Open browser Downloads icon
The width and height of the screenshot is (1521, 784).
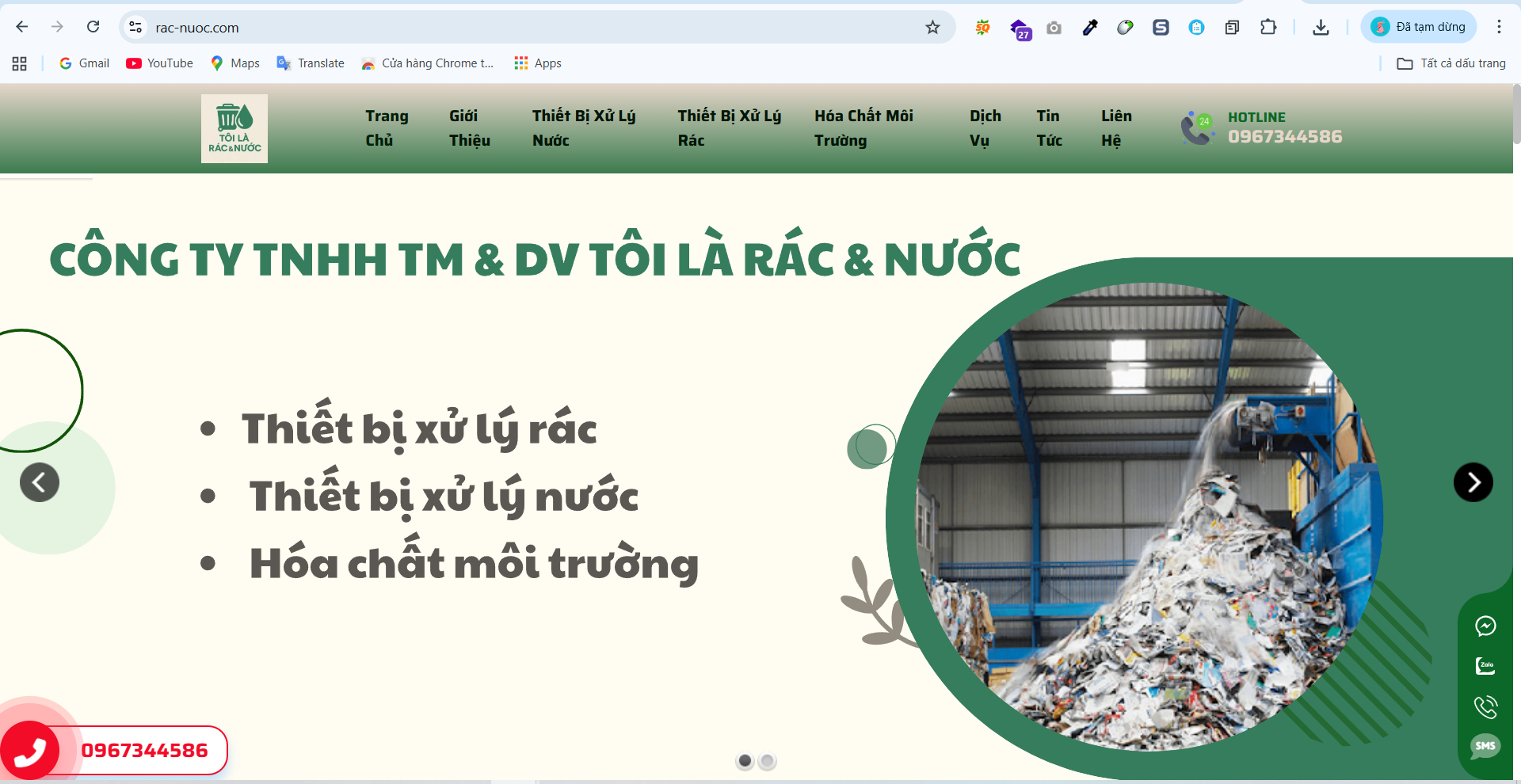point(1321,27)
